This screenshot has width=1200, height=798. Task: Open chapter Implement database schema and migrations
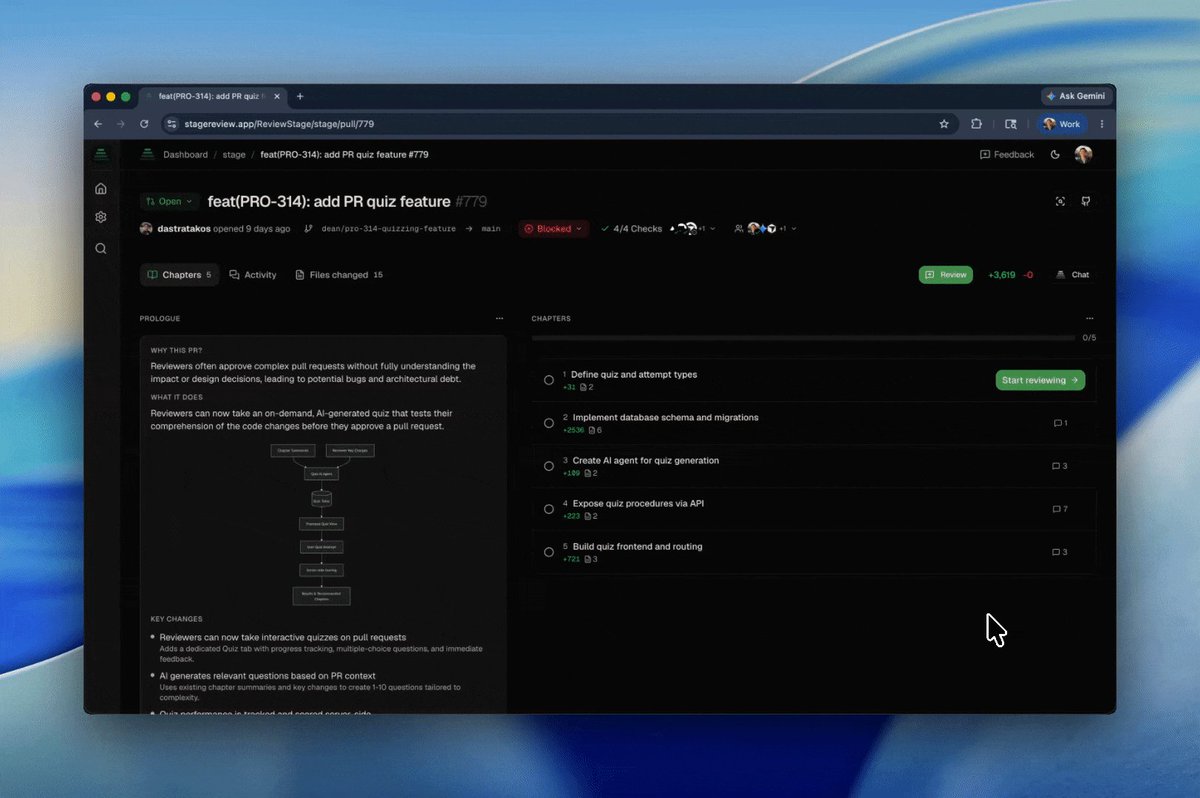[x=666, y=417]
